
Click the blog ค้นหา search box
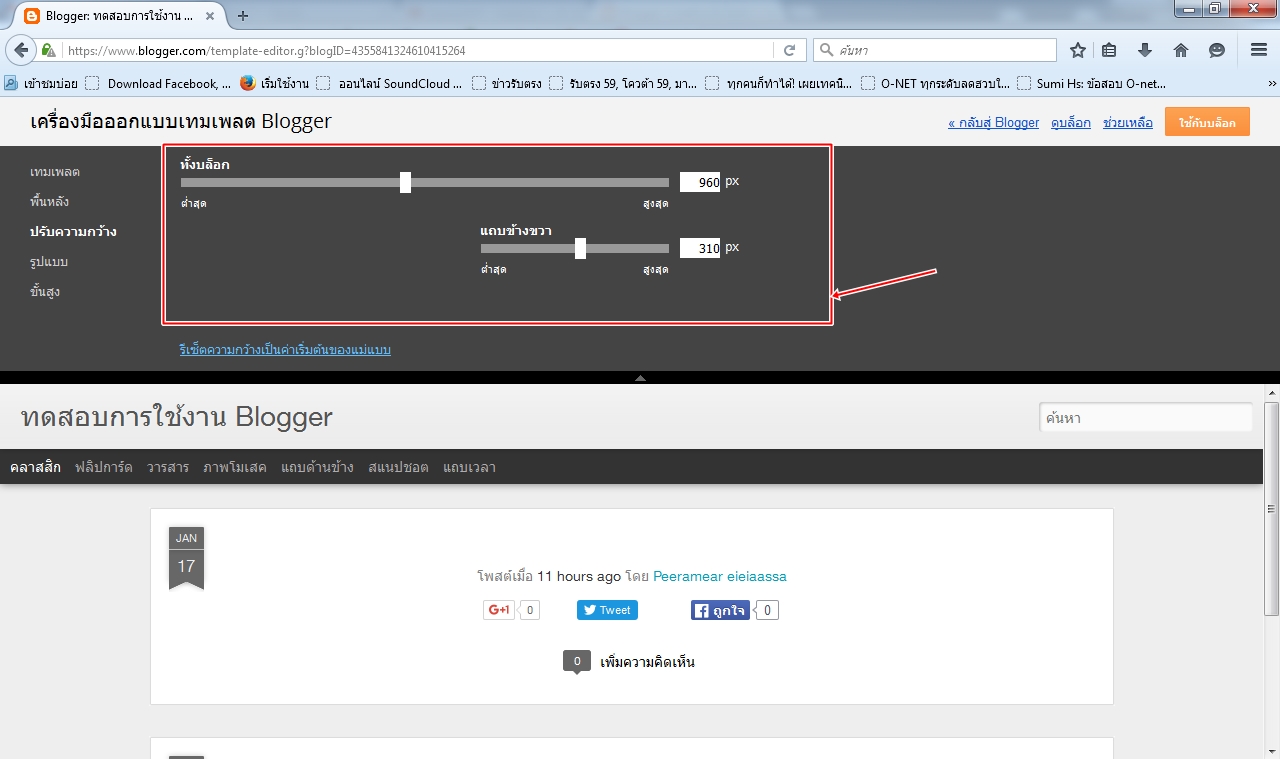click(x=1146, y=418)
